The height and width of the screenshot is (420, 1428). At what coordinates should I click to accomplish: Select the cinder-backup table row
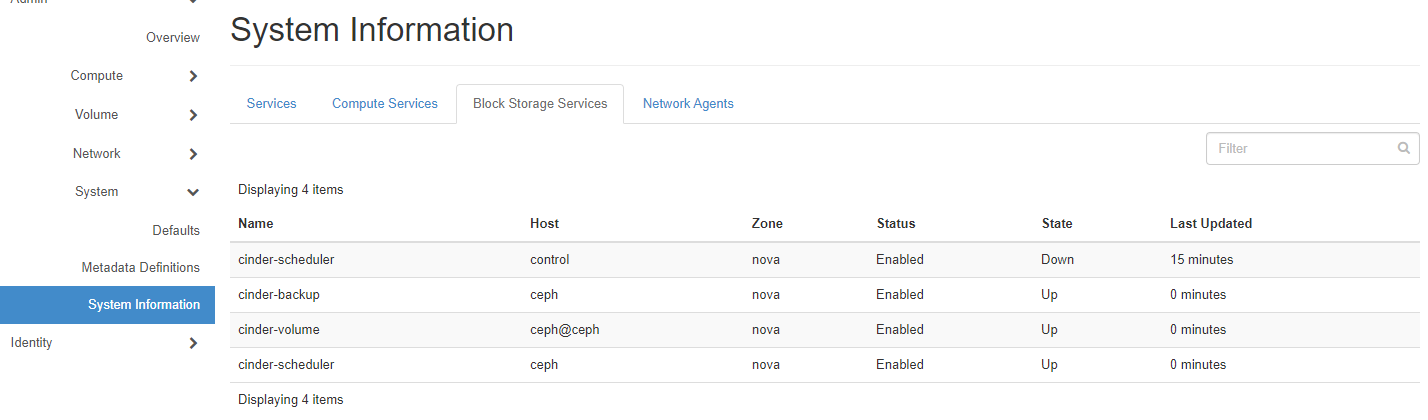tap(825, 295)
